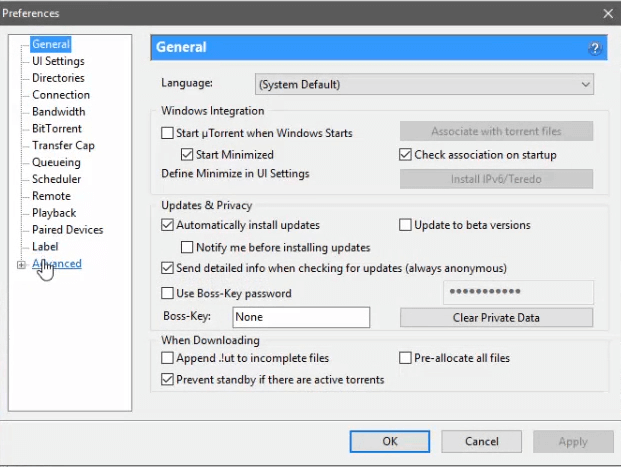
Task: Select Queueing category
Action: (x=56, y=162)
